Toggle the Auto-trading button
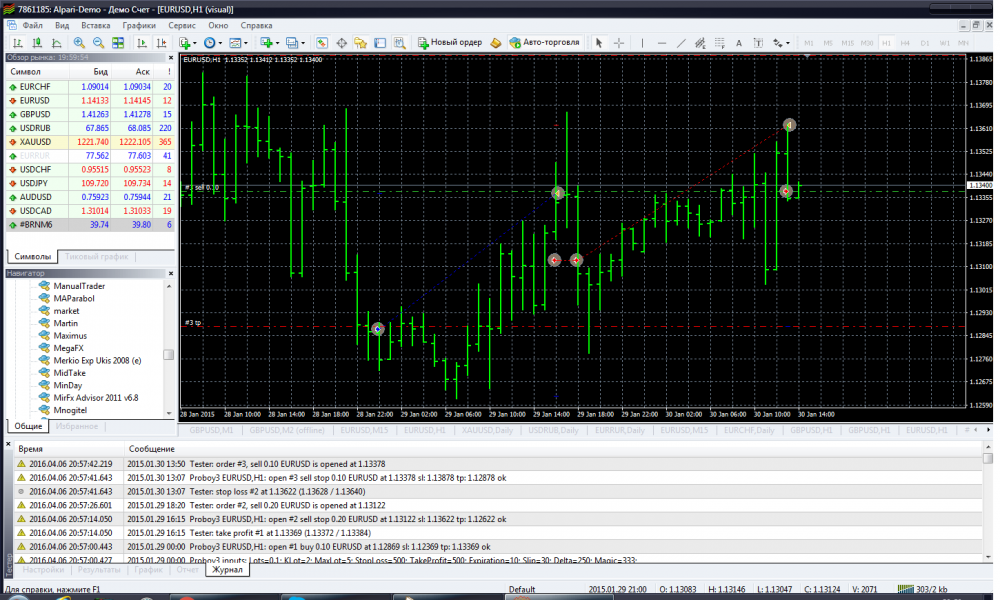This screenshot has width=1000, height=600. click(x=544, y=43)
